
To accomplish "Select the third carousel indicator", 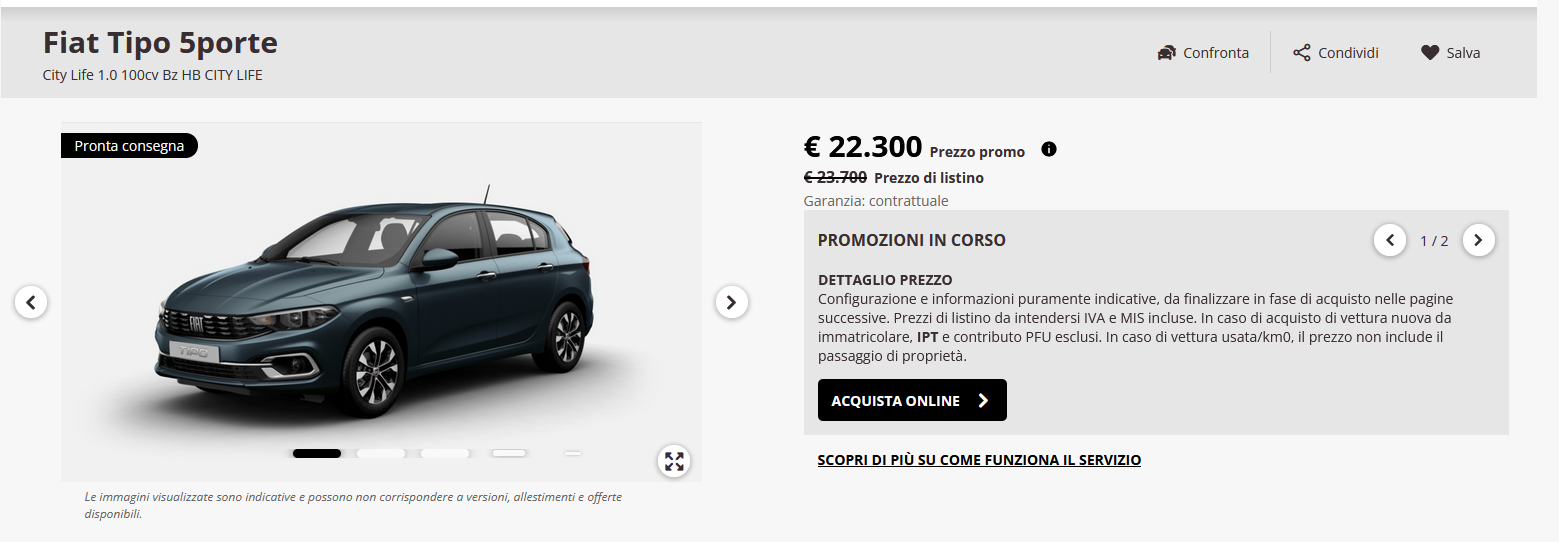I will 445,453.
